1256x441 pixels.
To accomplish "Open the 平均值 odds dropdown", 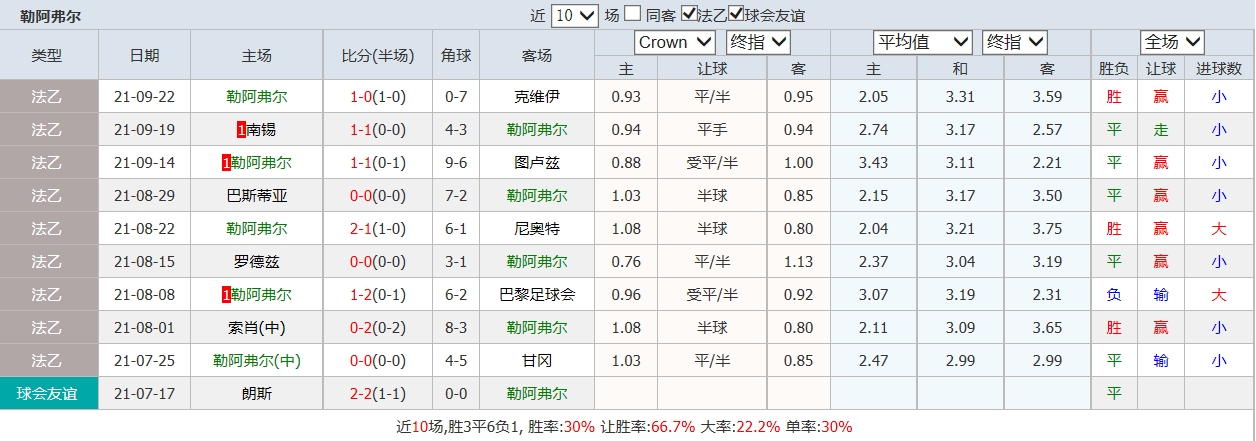I will (923, 42).
